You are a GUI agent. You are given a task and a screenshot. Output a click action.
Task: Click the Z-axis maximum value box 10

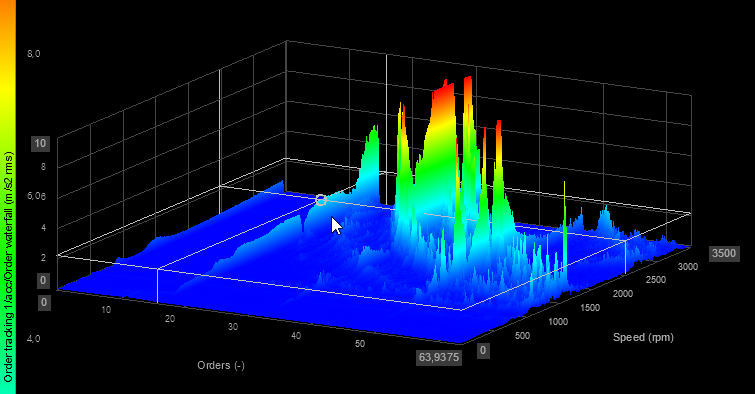tap(40, 143)
